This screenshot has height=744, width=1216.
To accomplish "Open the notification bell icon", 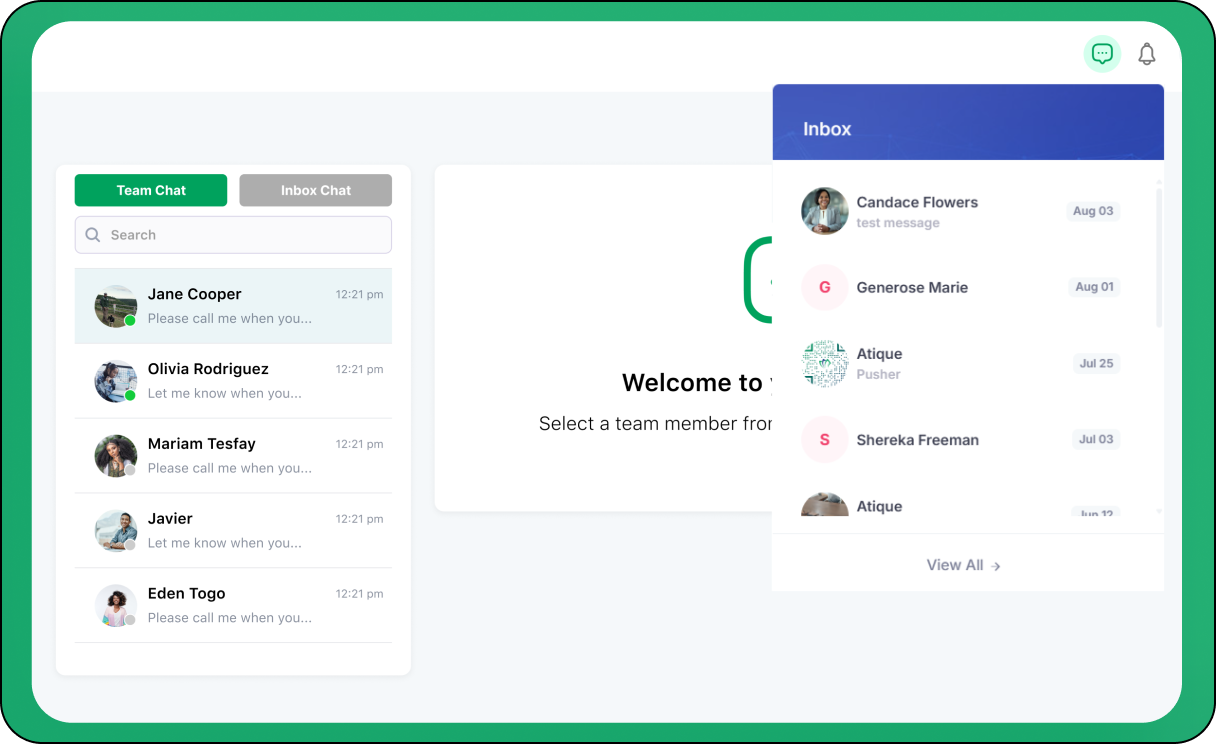I will (1147, 54).
